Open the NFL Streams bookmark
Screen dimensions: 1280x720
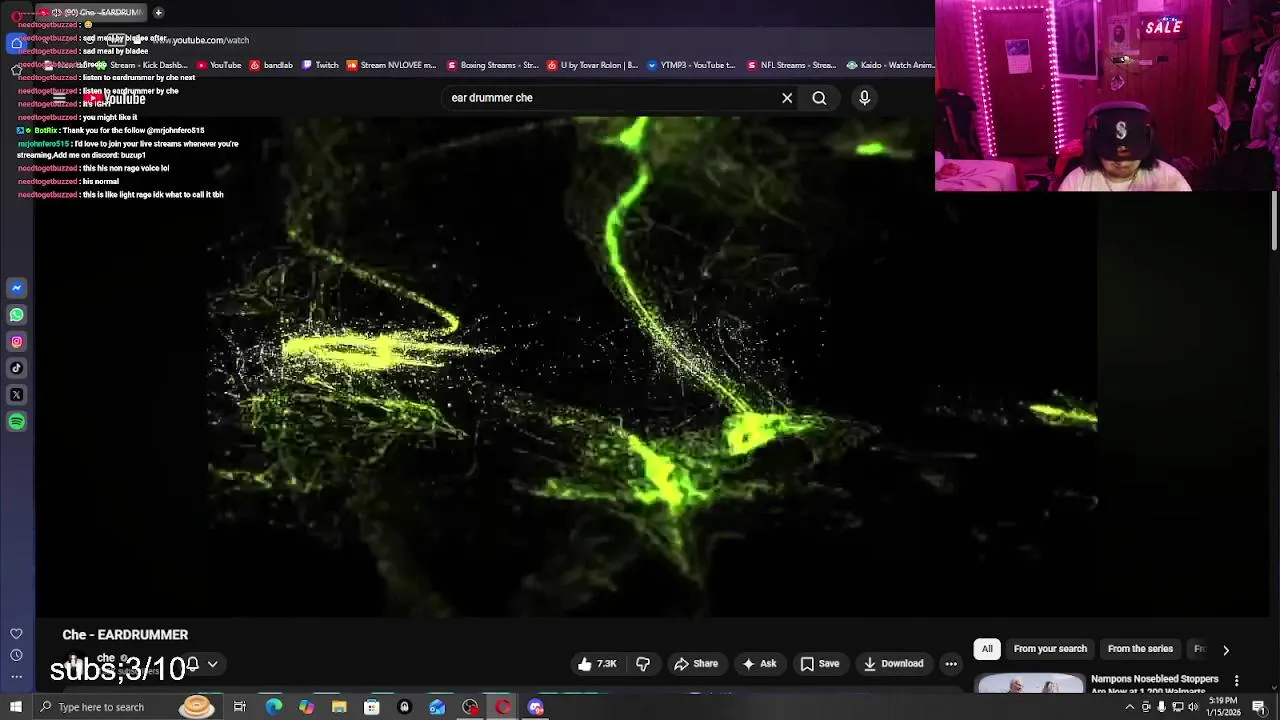point(792,65)
